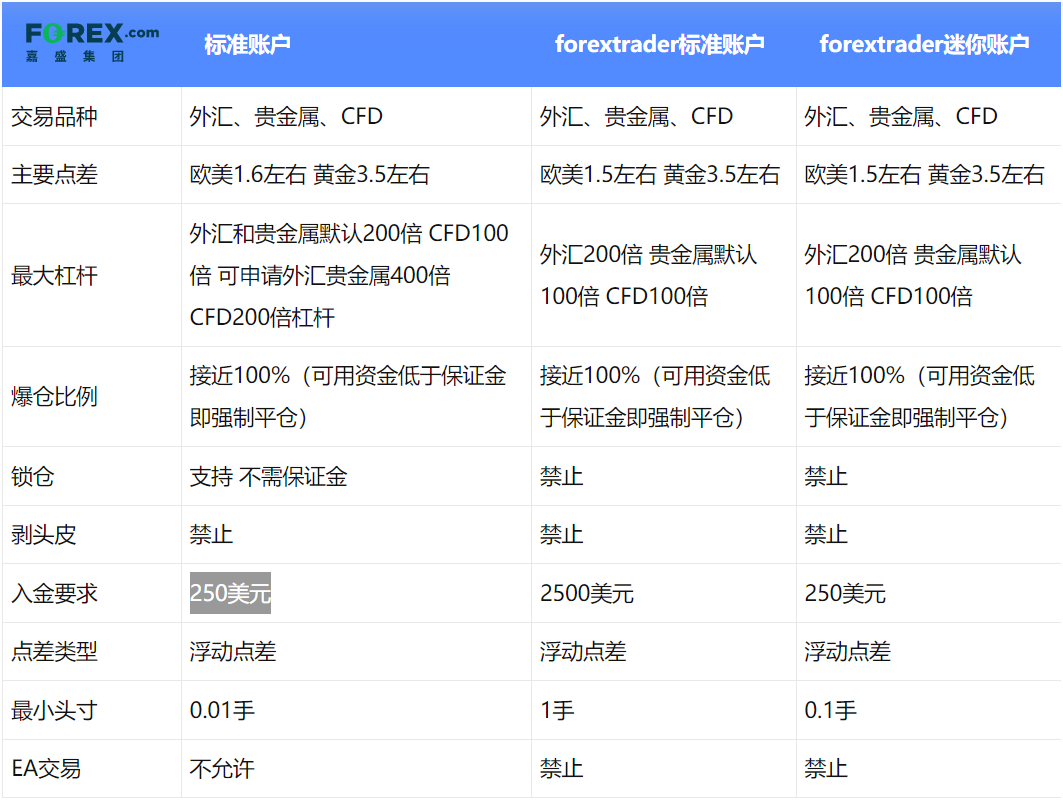Image resolution: width=1063 pixels, height=807 pixels.
Task: Click 禁止 in 剥头皮 row under 标准账户
Action: click(212, 535)
